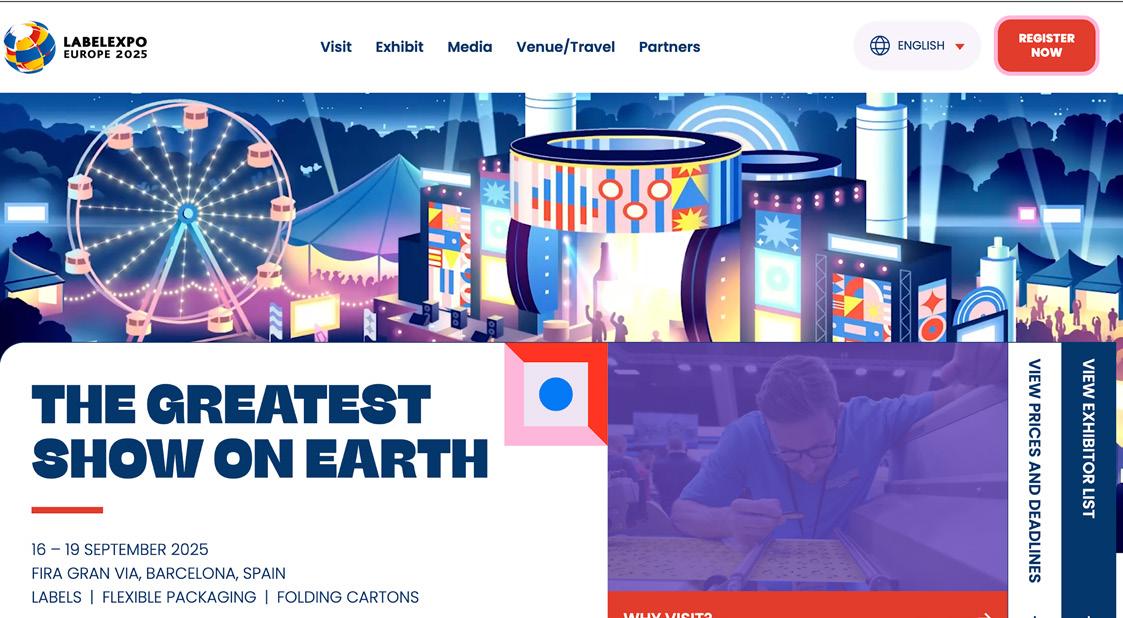
Task: Open the Exhibit menu
Action: pyautogui.click(x=400, y=47)
